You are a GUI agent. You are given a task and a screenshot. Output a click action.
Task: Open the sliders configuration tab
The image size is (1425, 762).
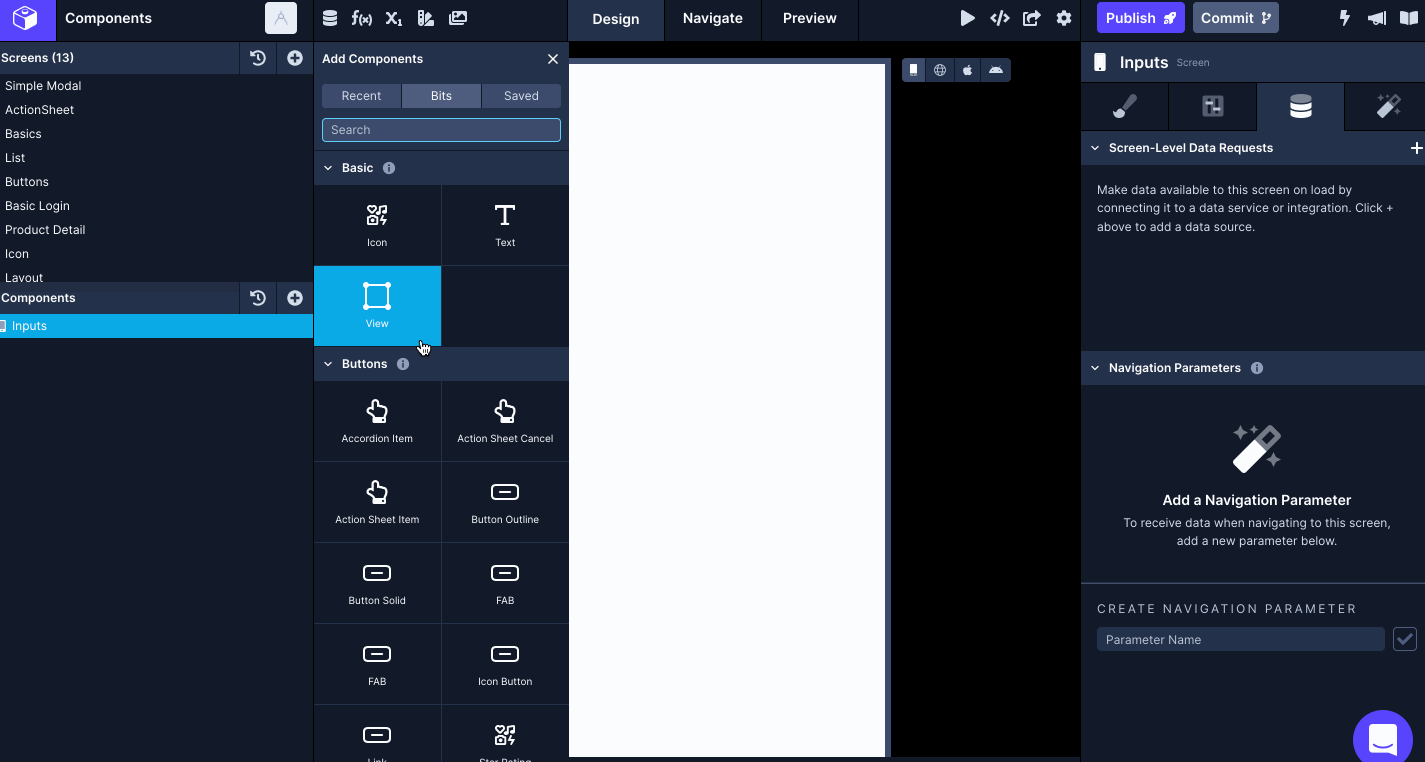tap(1212, 106)
